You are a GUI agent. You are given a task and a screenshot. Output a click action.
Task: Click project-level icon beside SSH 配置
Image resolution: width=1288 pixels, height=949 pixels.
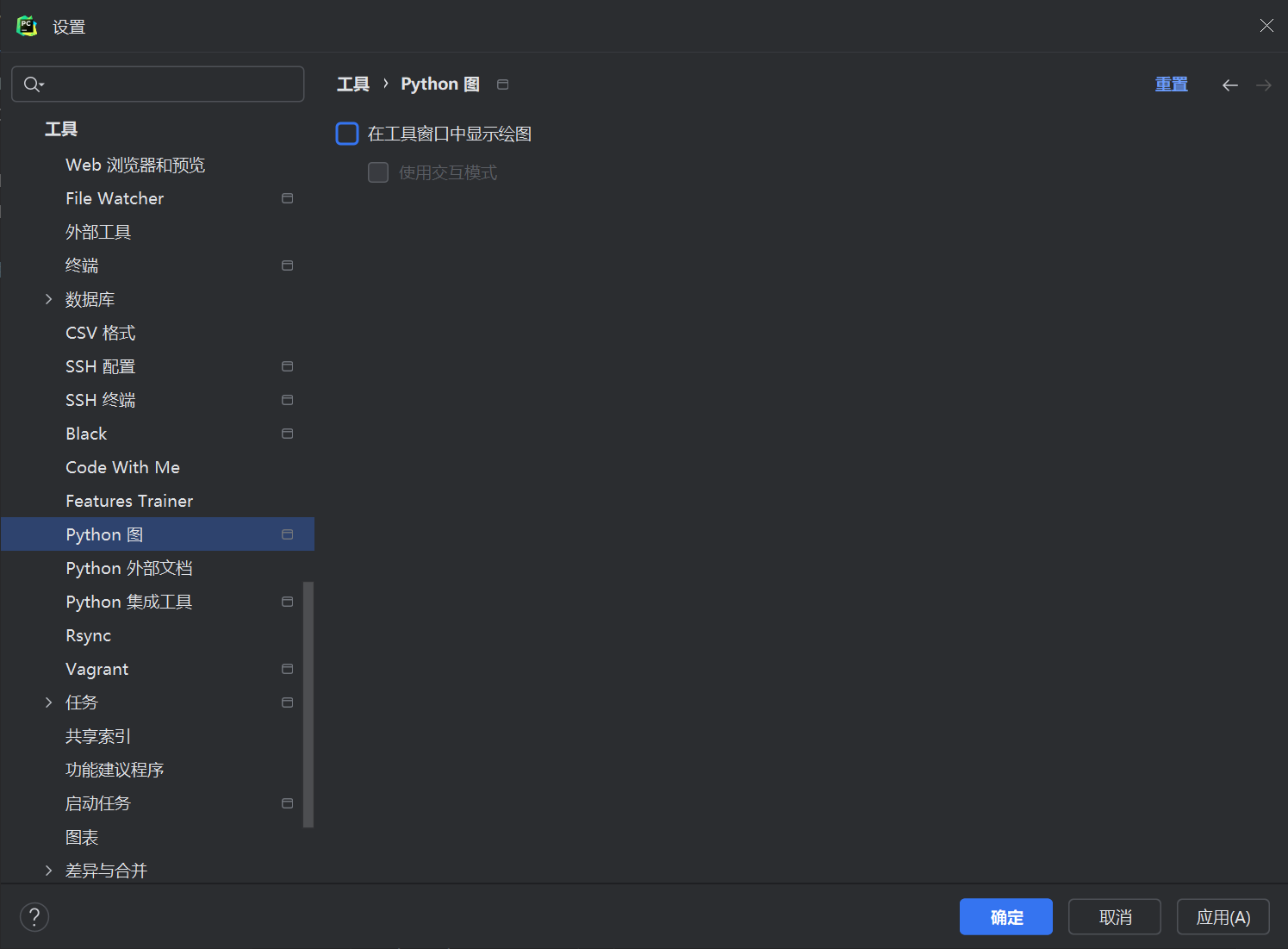[287, 366]
